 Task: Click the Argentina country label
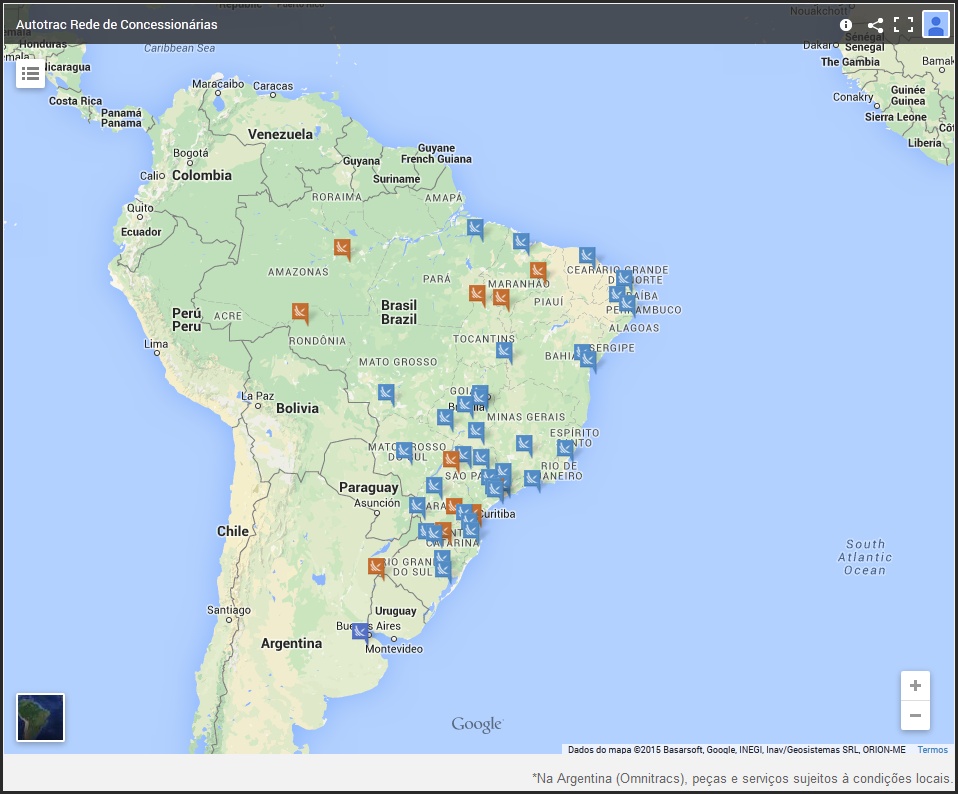291,643
